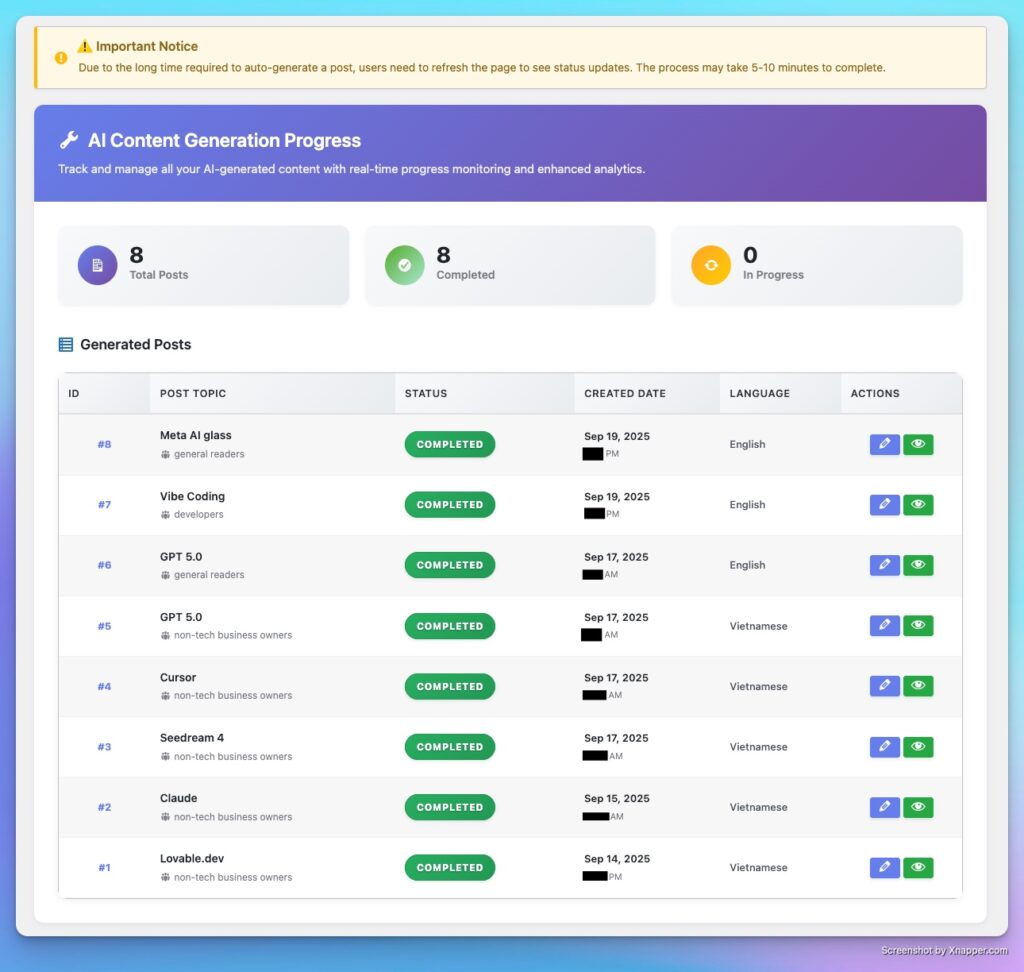Click the Total Posts document icon
1024x972 pixels.
pyautogui.click(x=97, y=265)
